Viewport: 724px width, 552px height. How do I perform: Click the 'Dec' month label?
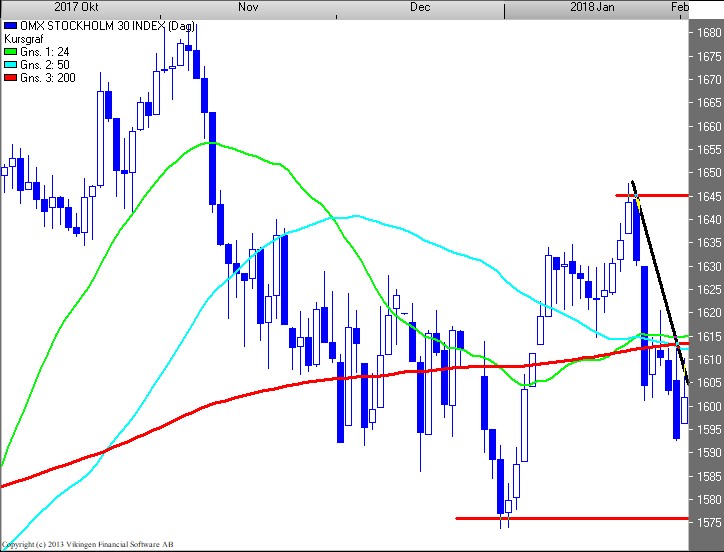point(420,7)
